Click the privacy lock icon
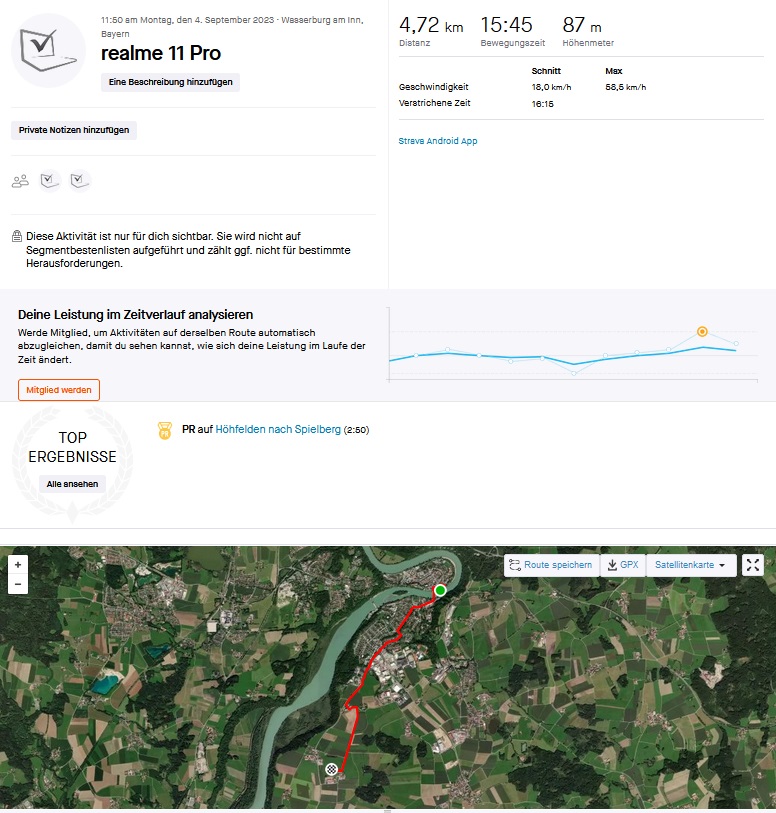Screen dimensions: 776x813 (x=17, y=237)
